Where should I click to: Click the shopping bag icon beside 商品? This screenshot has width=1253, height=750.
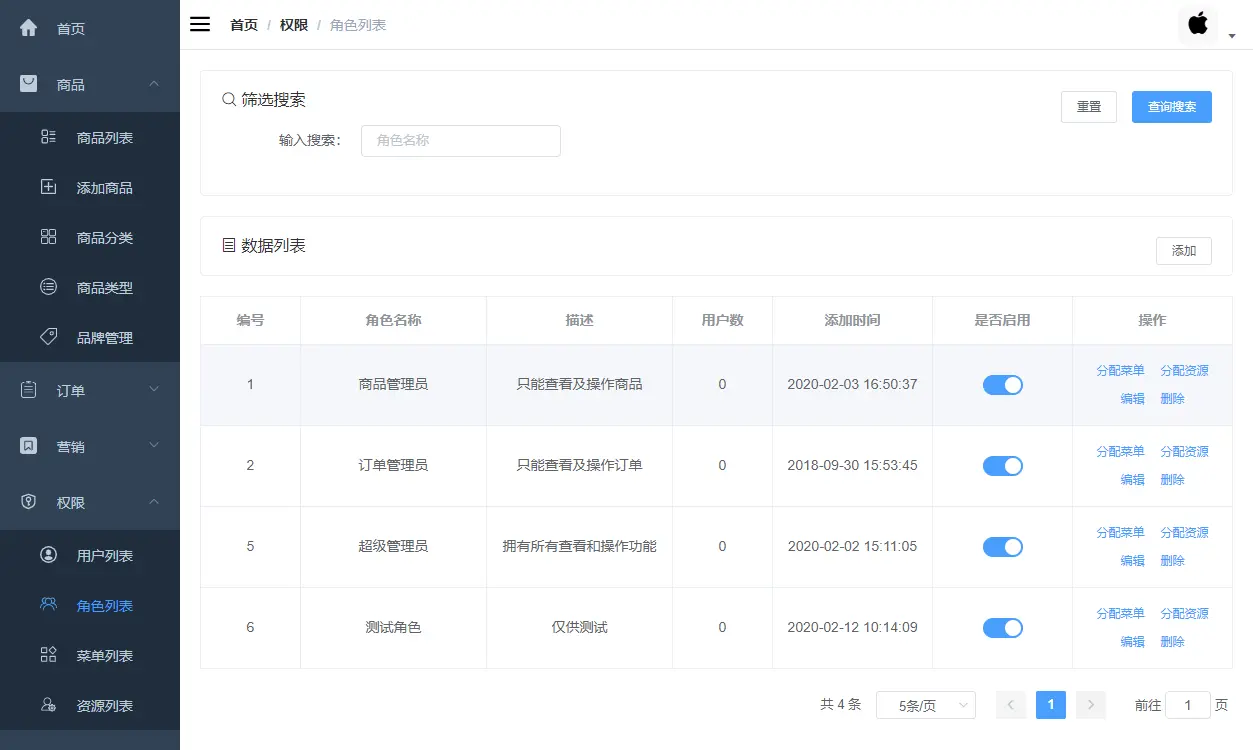(x=29, y=84)
